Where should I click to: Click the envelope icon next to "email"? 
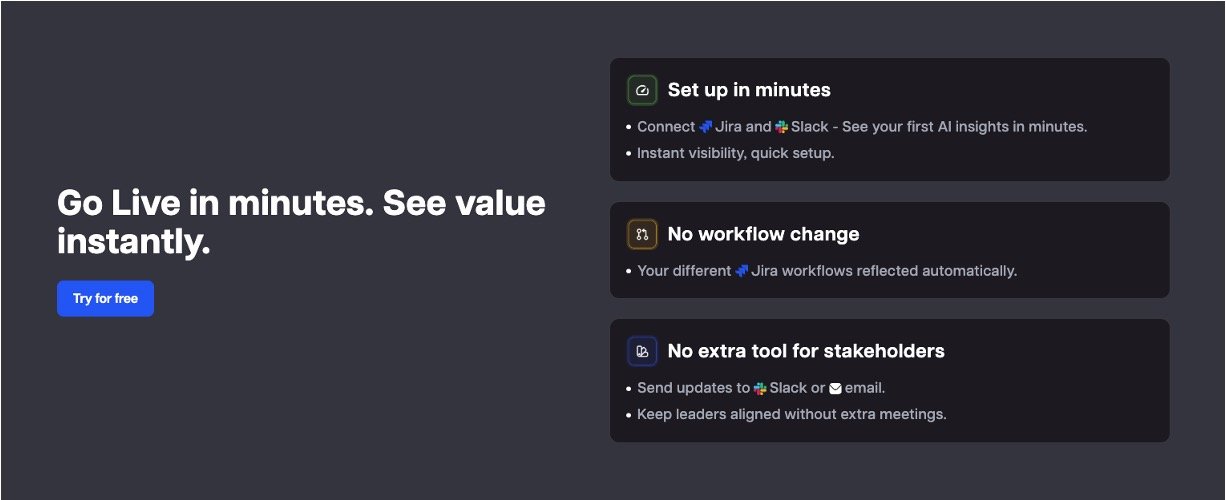click(x=836, y=388)
